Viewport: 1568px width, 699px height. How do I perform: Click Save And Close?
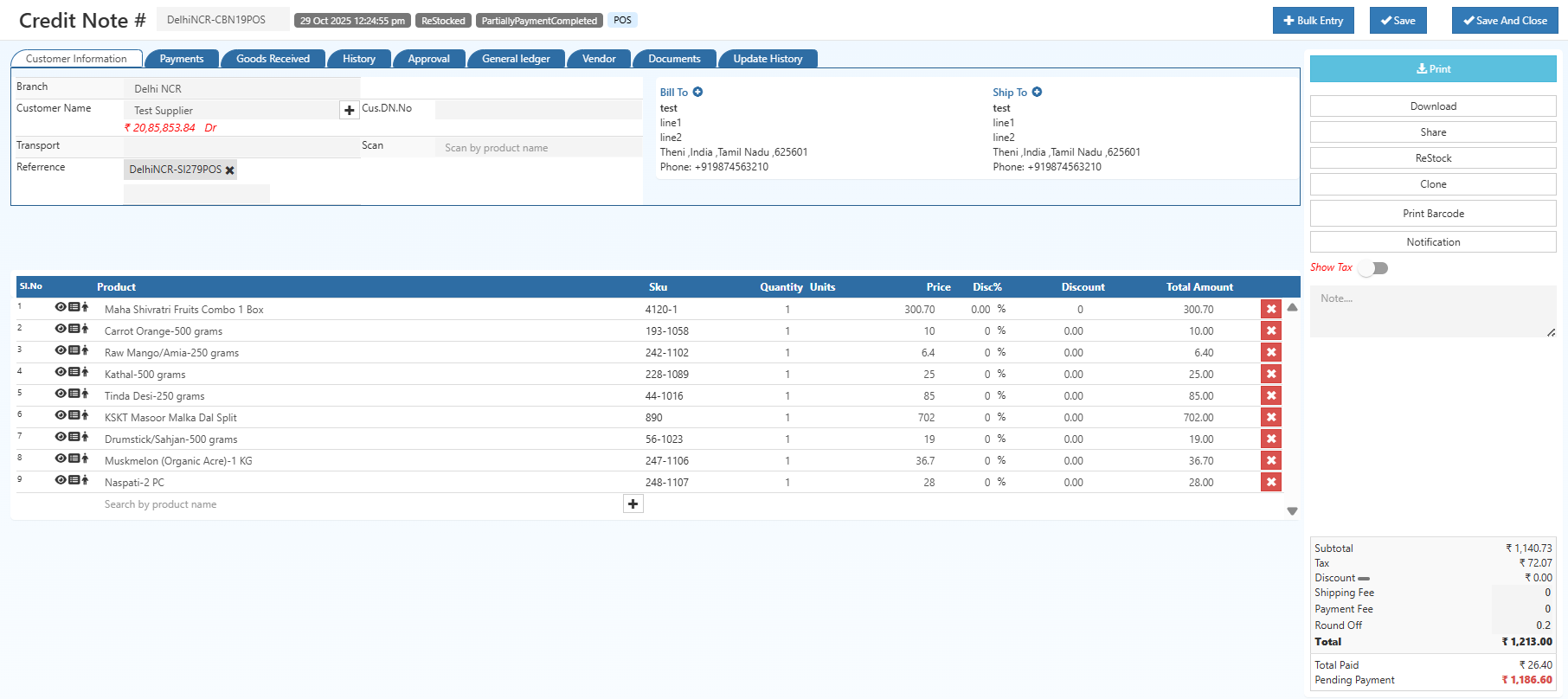1505,21
